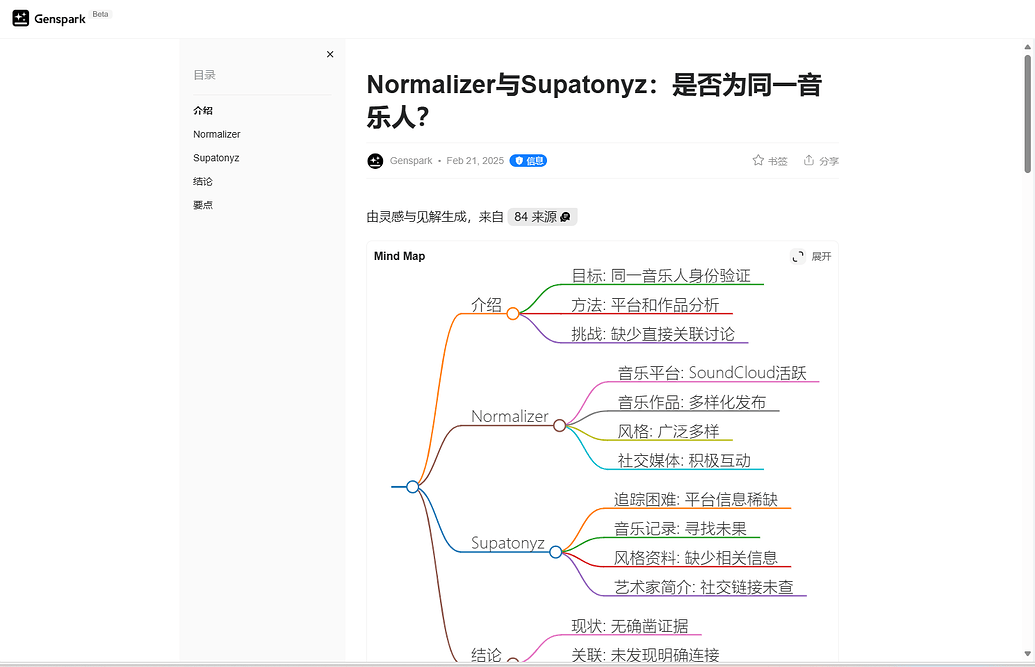Open the 84 来源 sources chip
Image resolution: width=1035 pixels, height=667 pixels.
[x=542, y=217]
